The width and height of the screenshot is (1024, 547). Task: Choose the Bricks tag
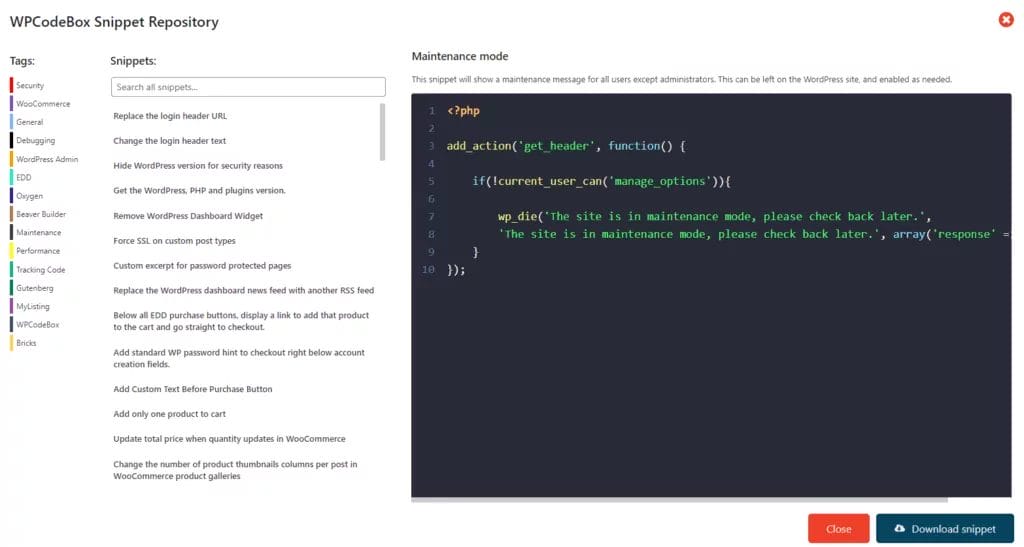[x=26, y=343]
